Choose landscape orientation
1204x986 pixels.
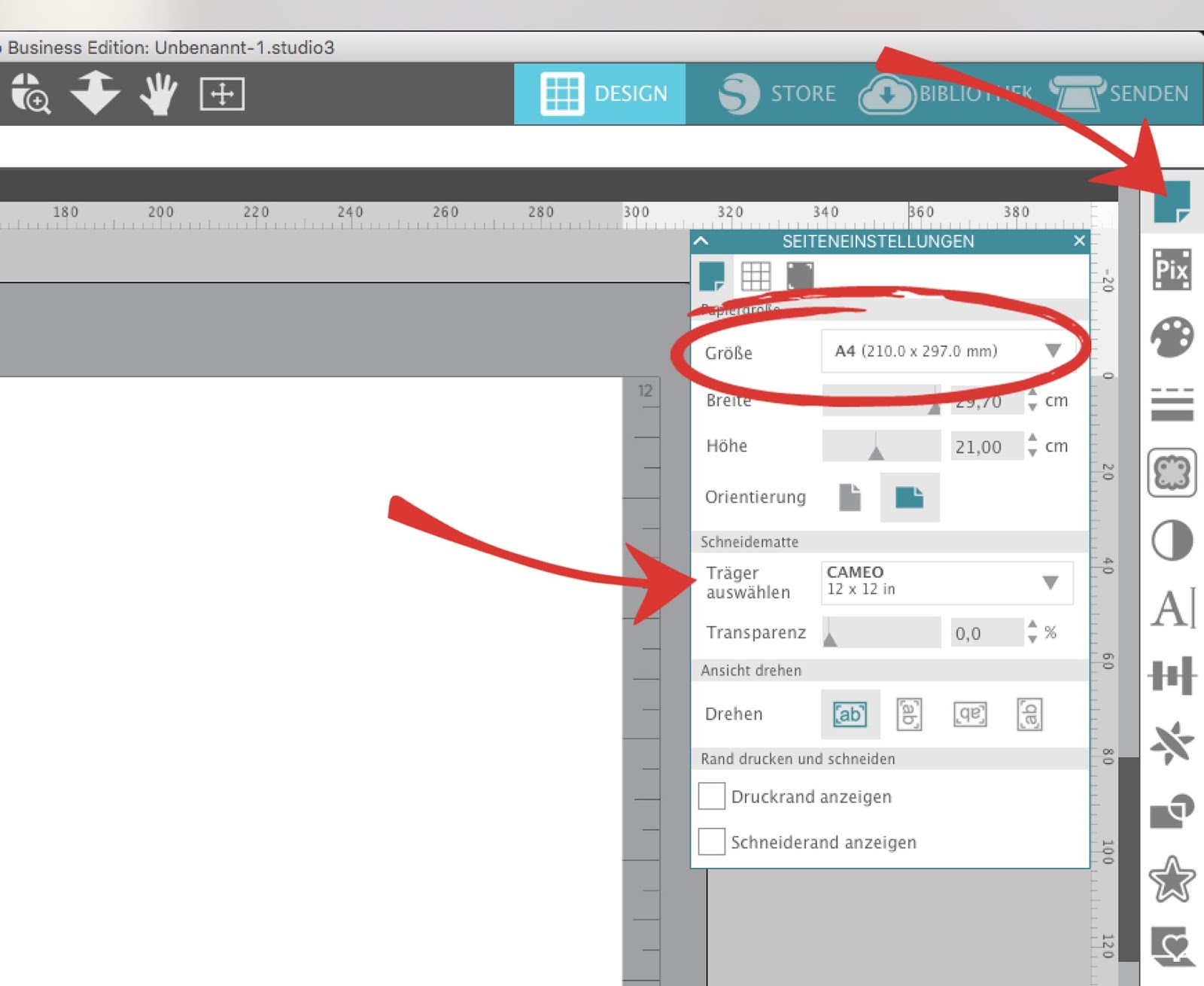pyautogui.click(x=910, y=498)
